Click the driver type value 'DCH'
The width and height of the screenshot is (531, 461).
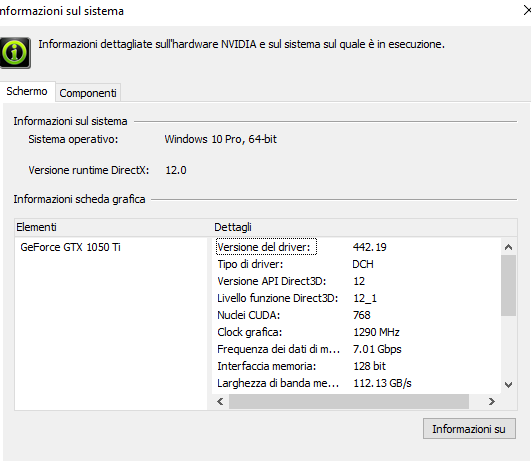tap(363, 264)
